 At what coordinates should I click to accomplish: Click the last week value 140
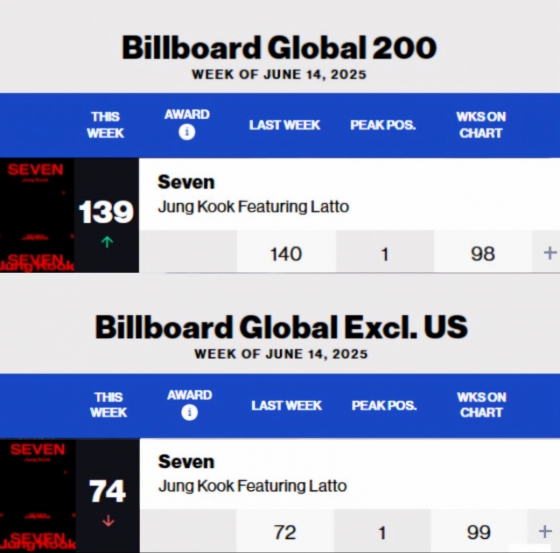pyautogui.click(x=286, y=254)
